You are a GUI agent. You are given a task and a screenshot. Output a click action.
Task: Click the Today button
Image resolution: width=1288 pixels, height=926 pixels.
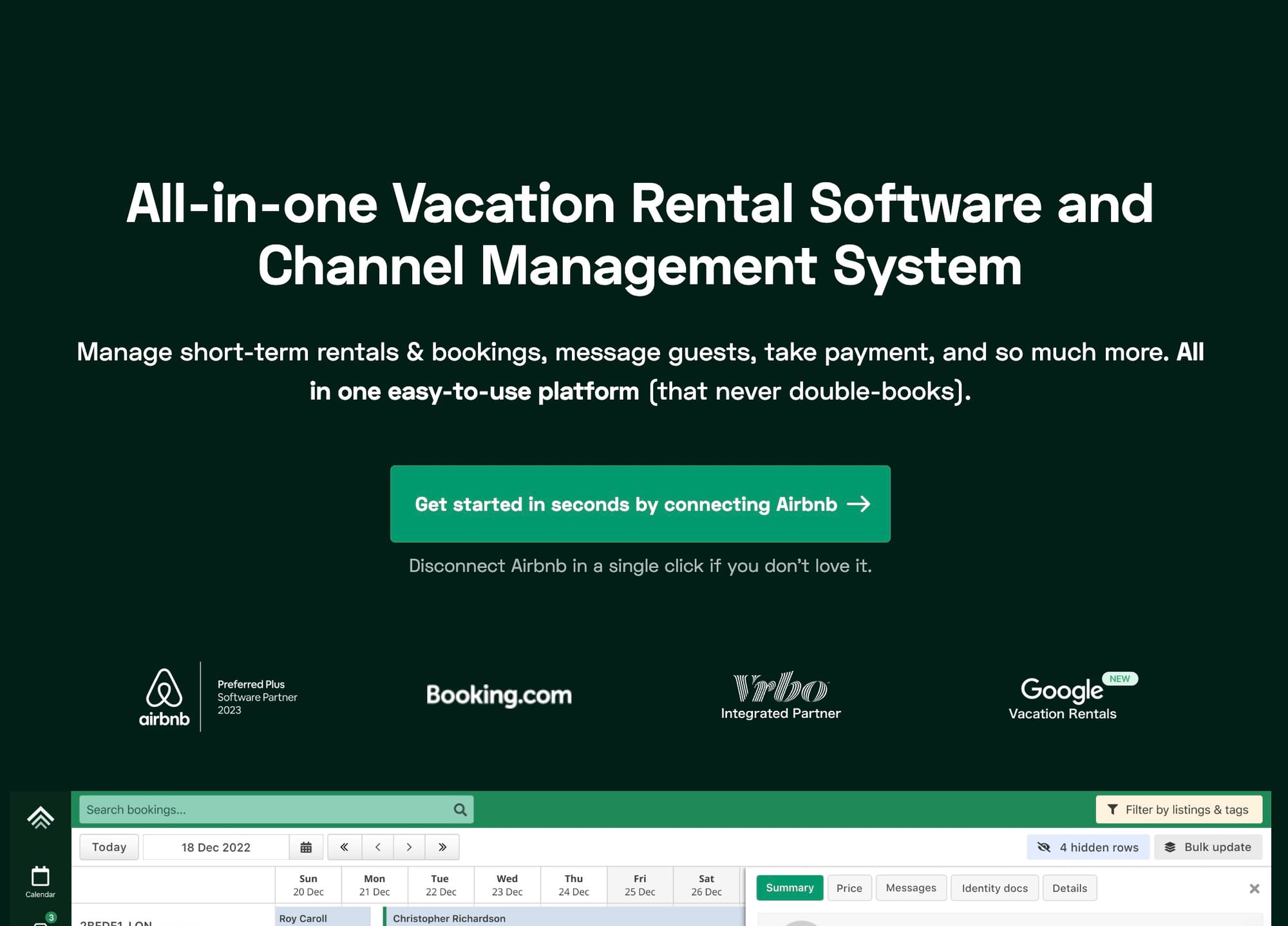(109, 847)
